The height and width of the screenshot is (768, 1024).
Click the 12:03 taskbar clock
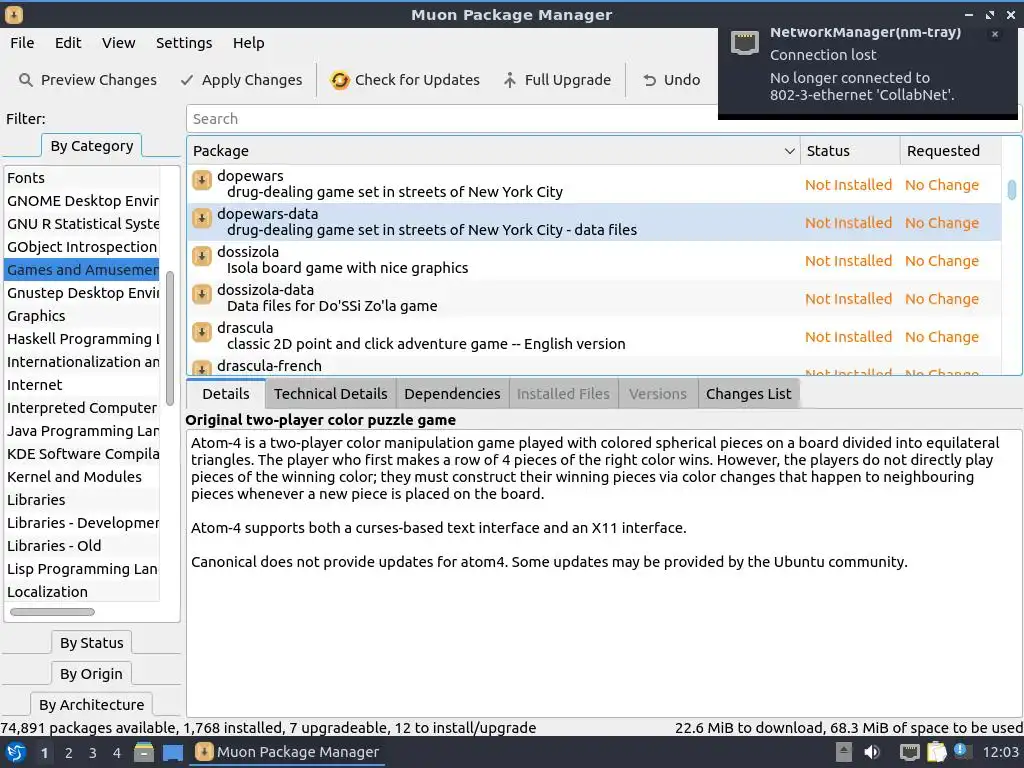point(1000,752)
